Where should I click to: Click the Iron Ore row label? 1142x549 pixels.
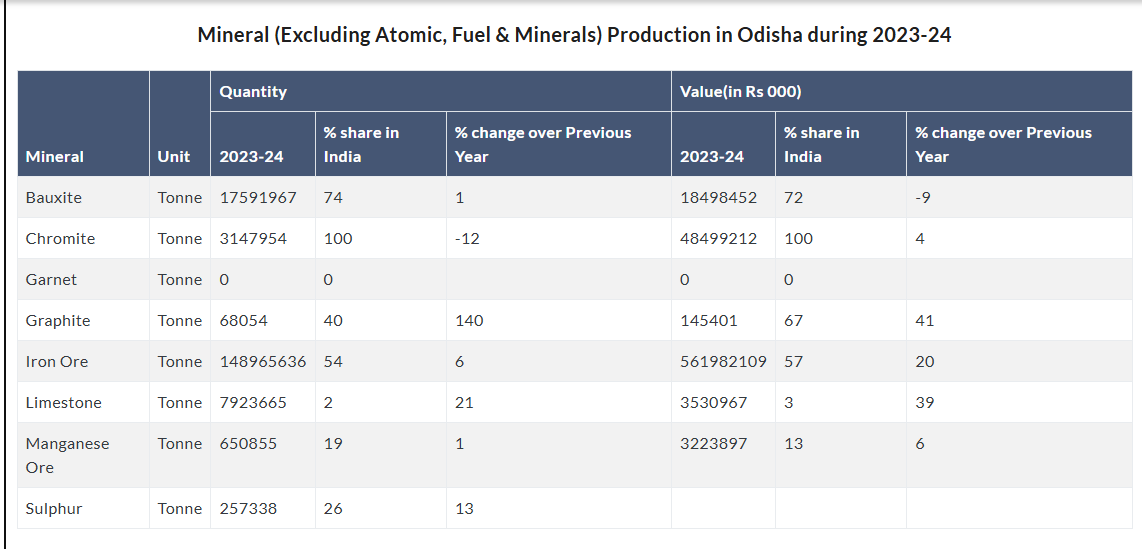click(58, 361)
